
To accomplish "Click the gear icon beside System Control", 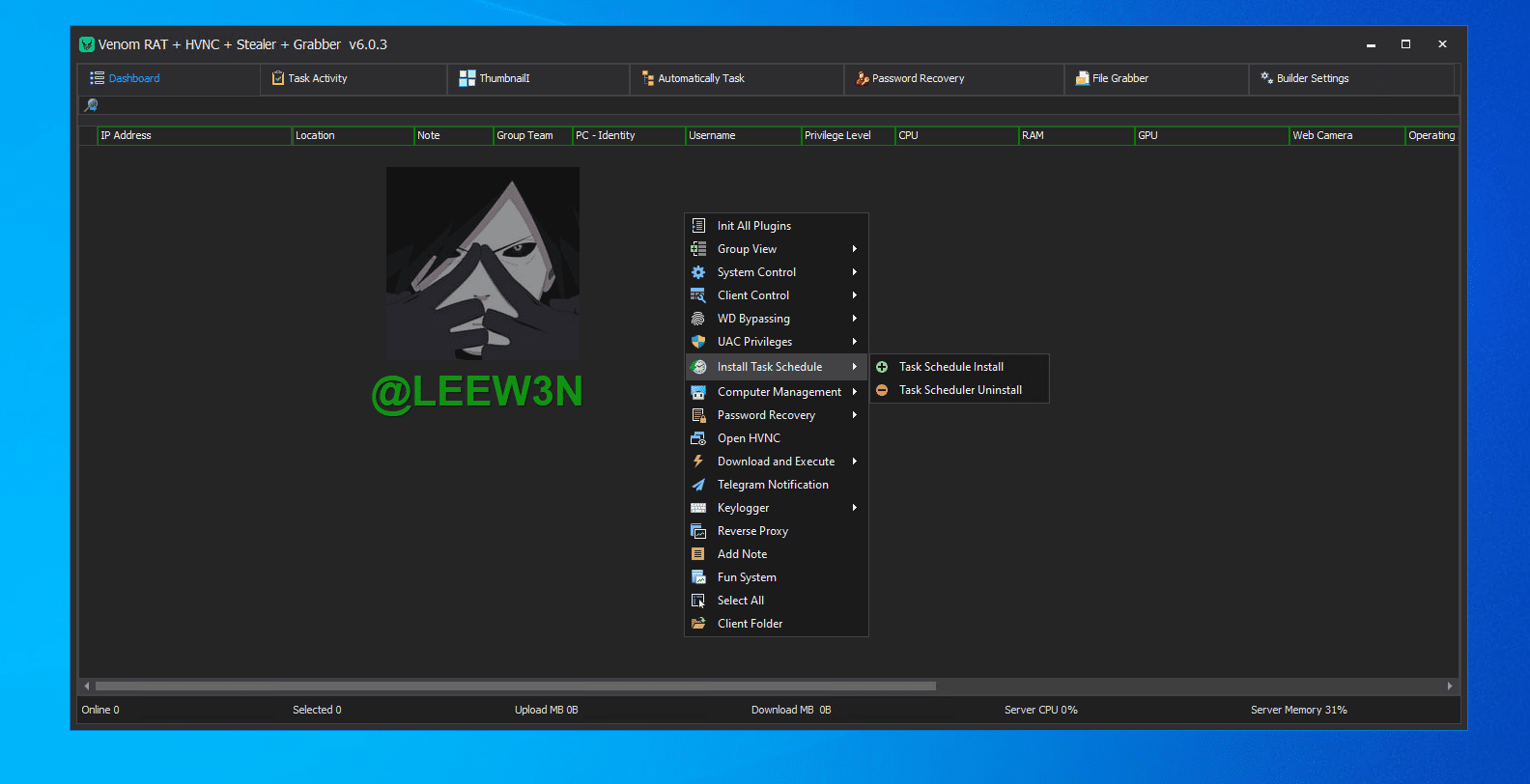I will 698,272.
